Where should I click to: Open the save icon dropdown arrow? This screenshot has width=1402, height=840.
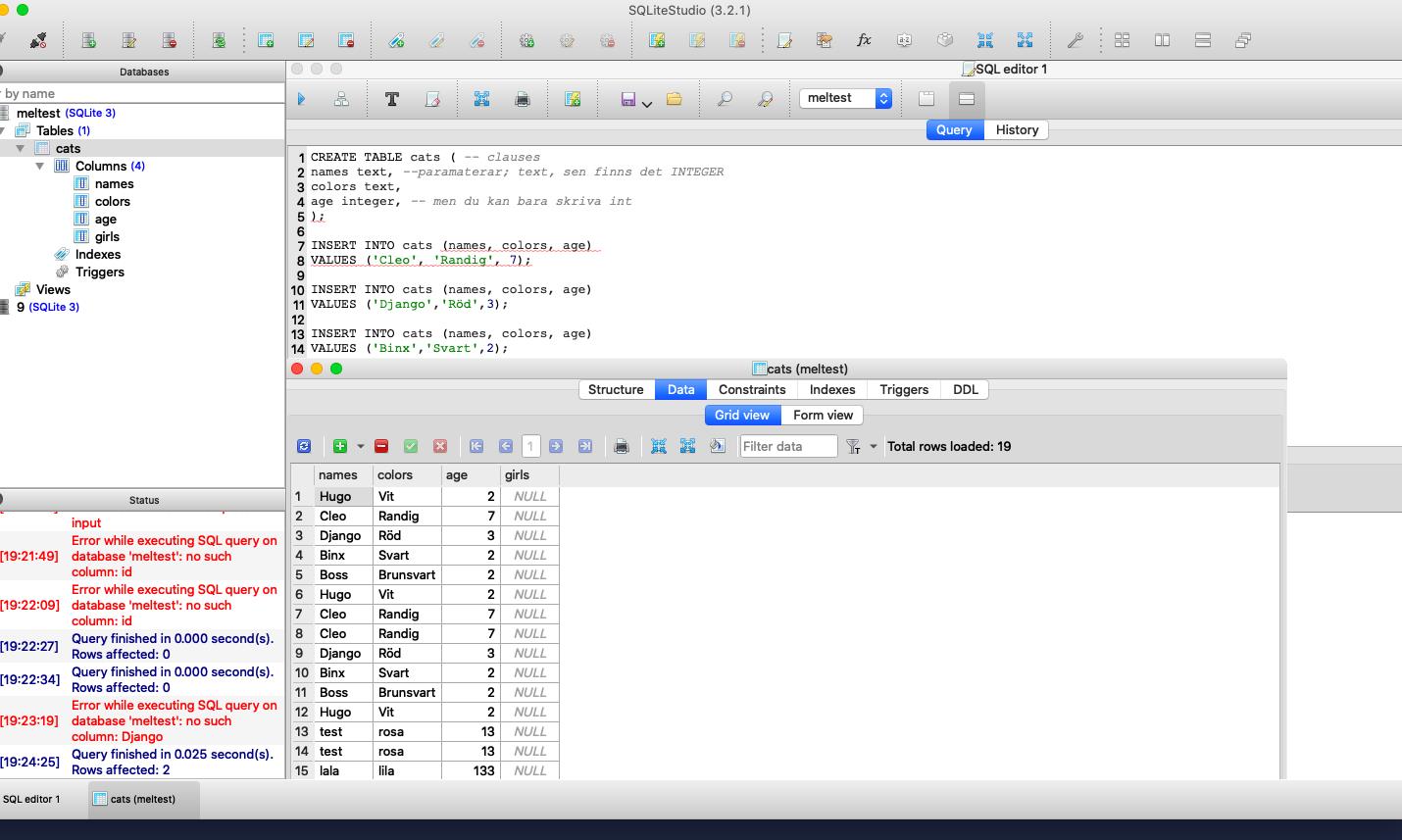(x=647, y=103)
